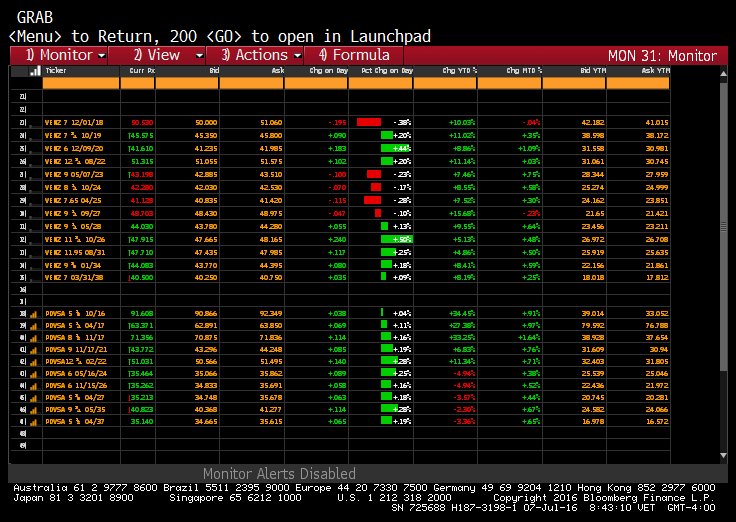Select the VENZ 6 12/09/20 ticker
This screenshot has height=522, width=736.
74,149
